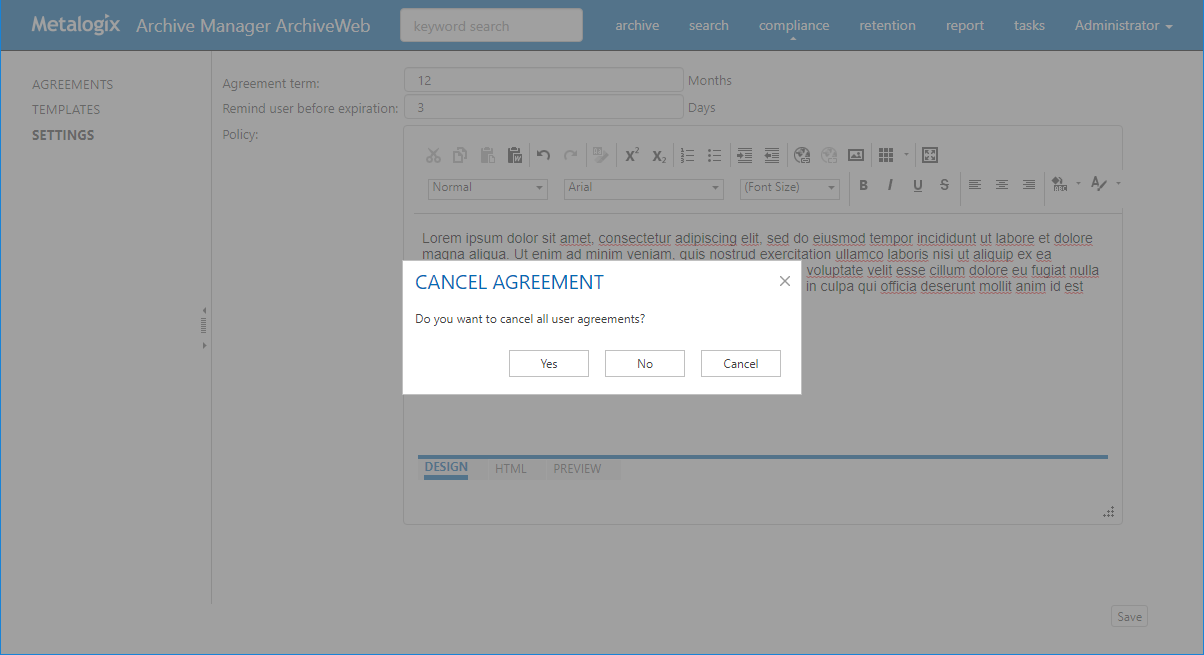Viewport: 1204px width, 655px height.
Task: Open the insert table dropdown arrow
Action: pyautogui.click(x=906, y=155)
